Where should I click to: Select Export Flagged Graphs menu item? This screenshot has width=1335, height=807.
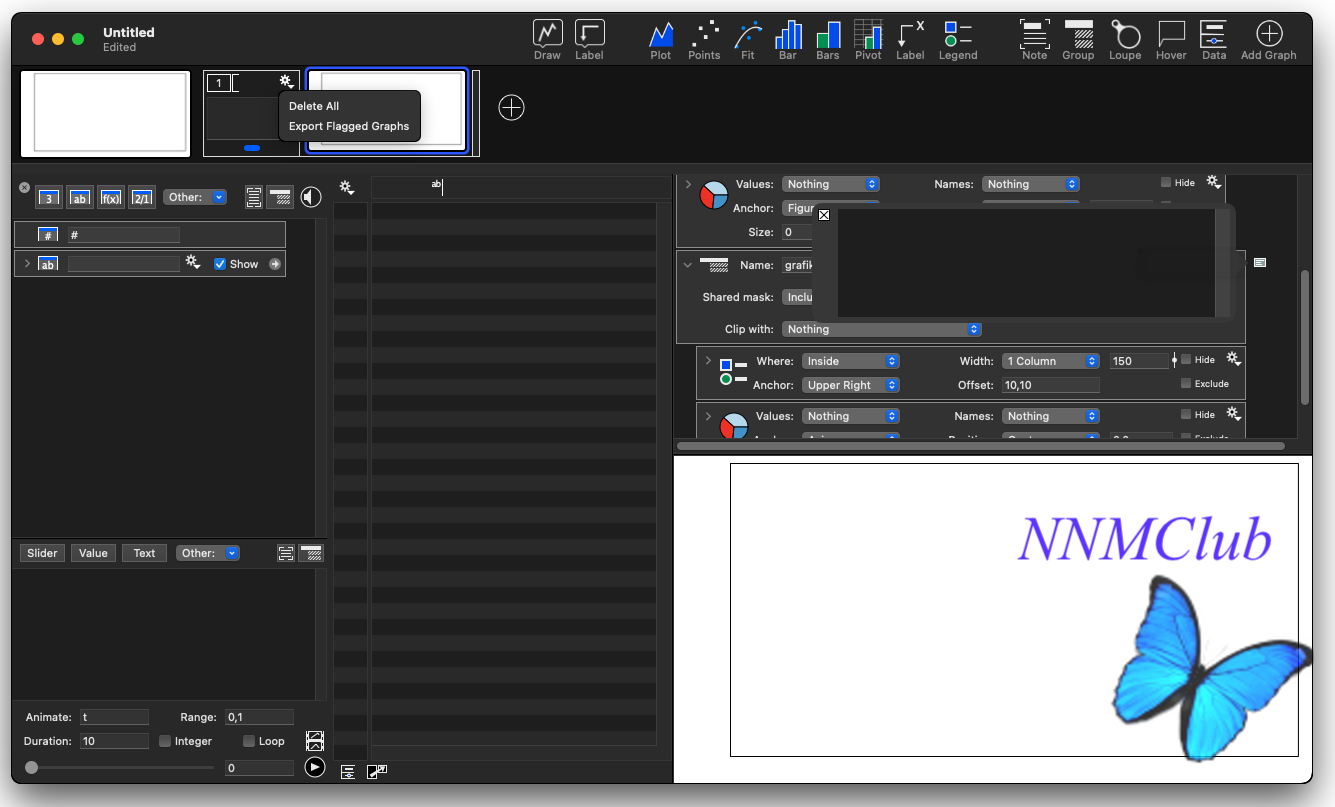[349, 126]
